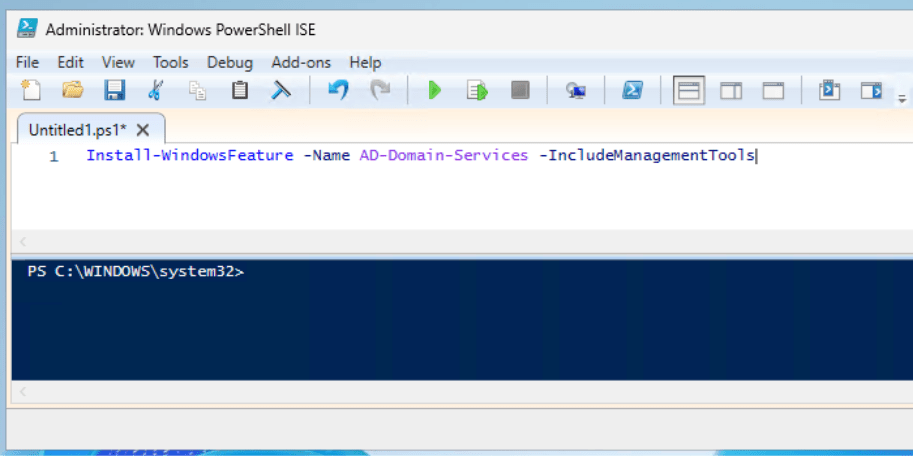
Task: Click the Run Selection icon
Action: coord(477,91)
